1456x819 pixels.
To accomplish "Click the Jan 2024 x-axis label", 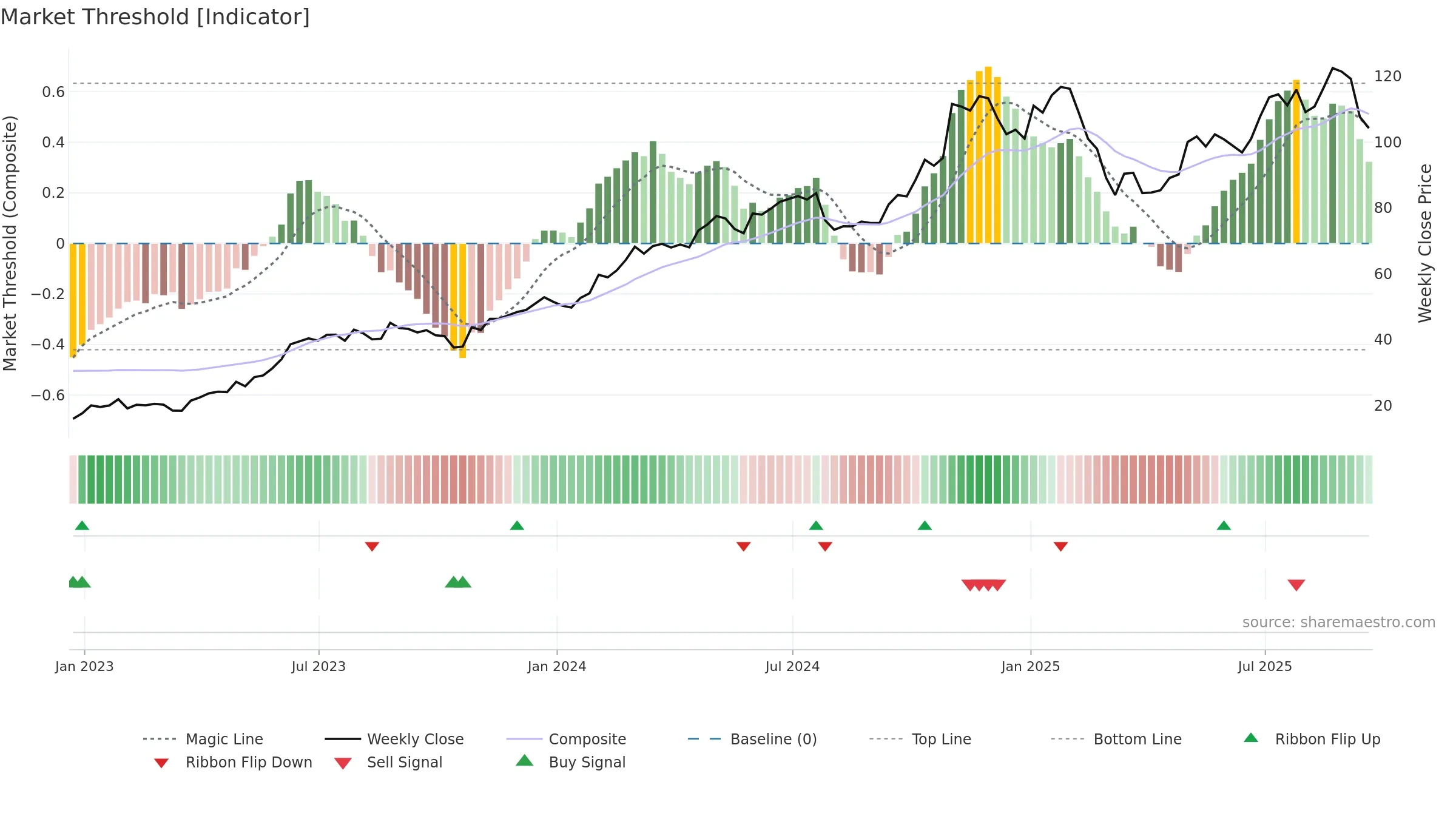I will [x=557, y=666].
